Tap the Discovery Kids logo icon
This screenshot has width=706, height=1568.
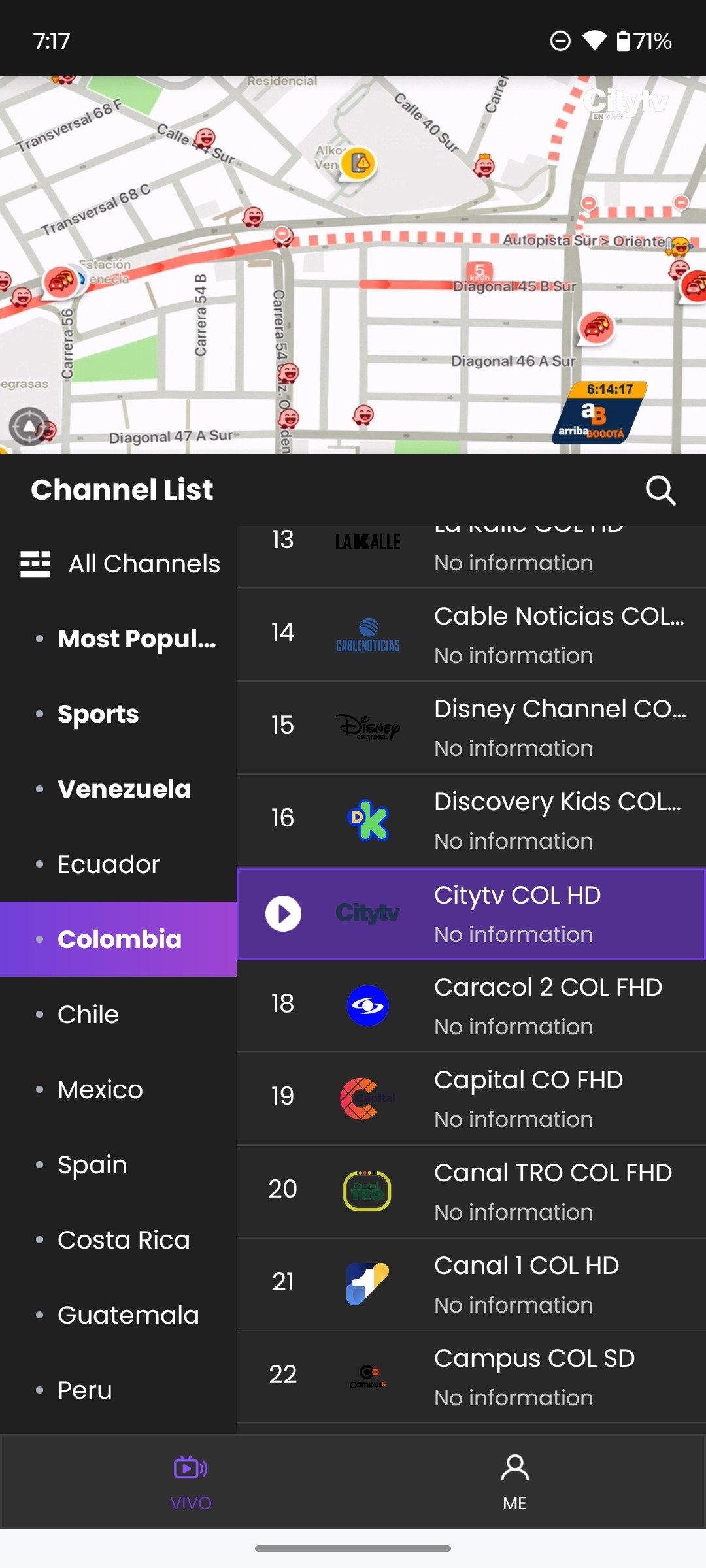pos(368,820)
